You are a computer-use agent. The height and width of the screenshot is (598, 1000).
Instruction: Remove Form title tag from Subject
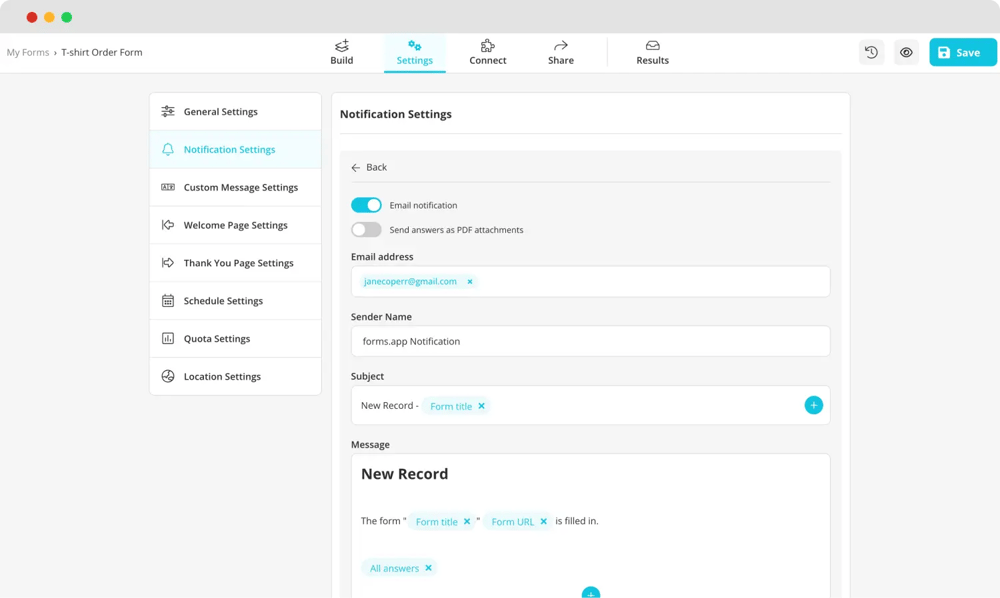point(482,406)
